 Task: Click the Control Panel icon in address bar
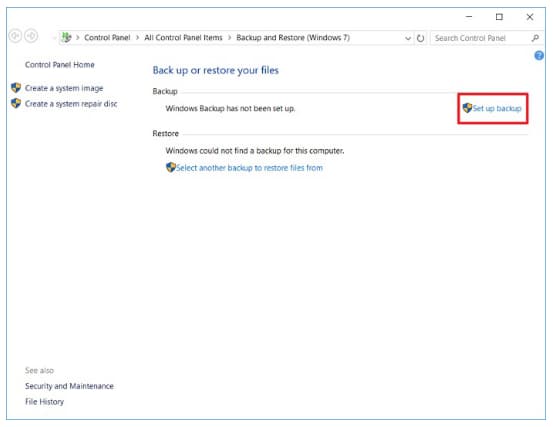66,37
